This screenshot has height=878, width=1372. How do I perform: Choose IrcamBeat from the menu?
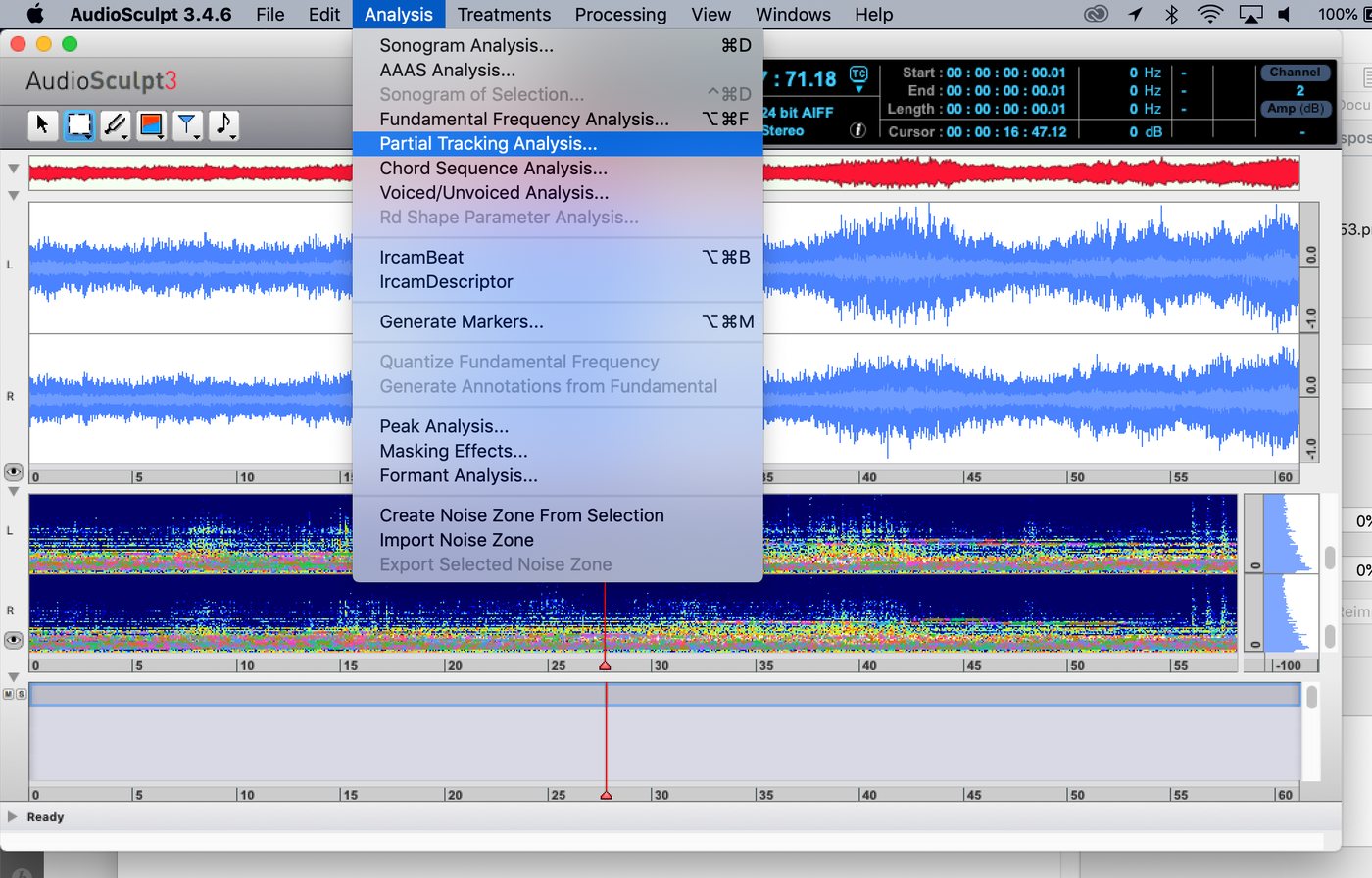click(x=558, y=257)
